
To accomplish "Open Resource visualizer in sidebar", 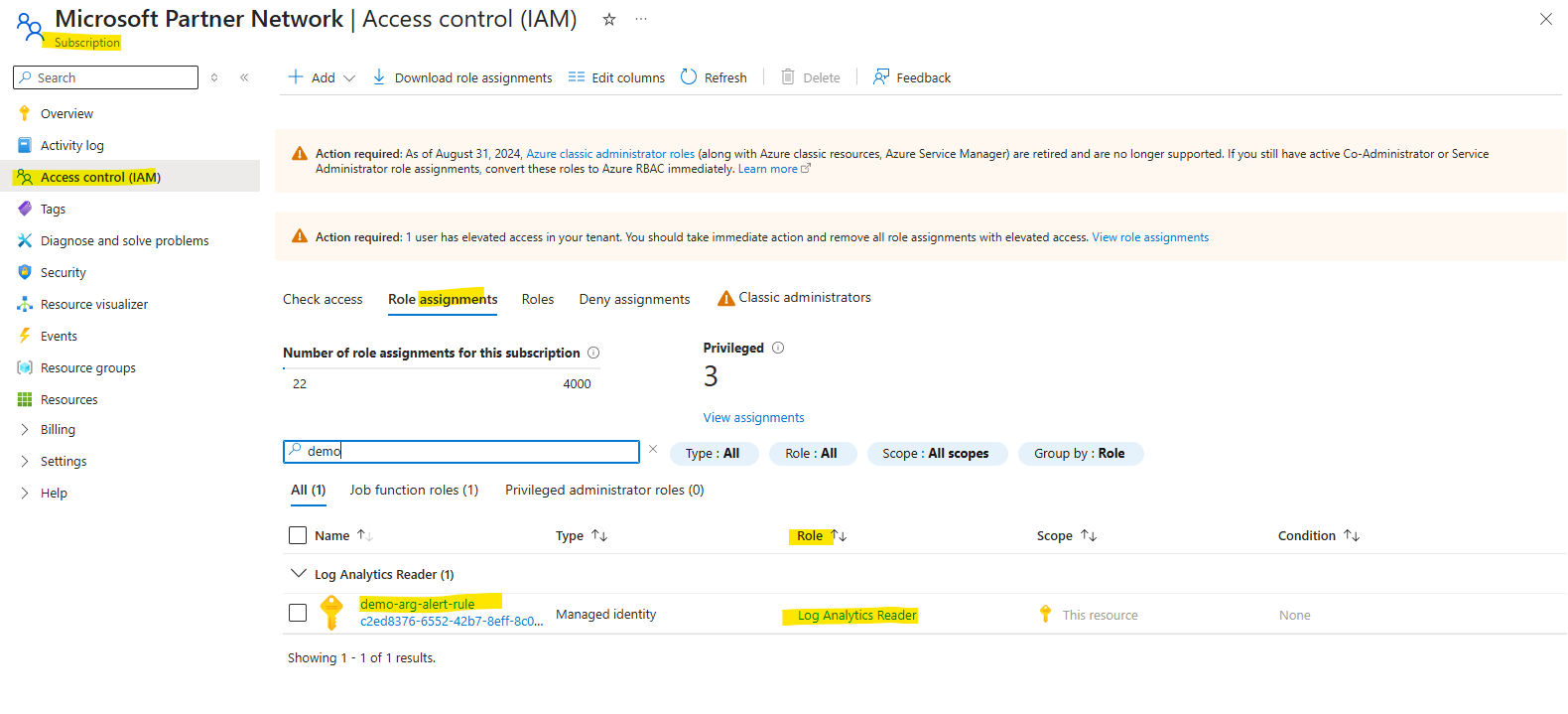I will [93, 304].
